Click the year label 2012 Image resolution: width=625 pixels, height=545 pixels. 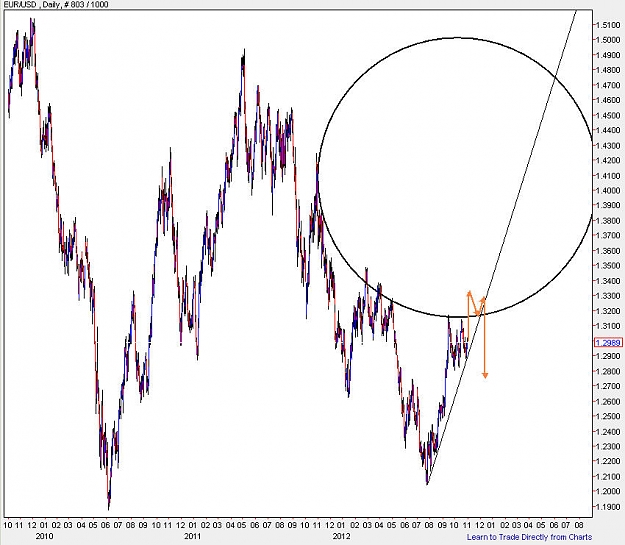tap(341, 536)
